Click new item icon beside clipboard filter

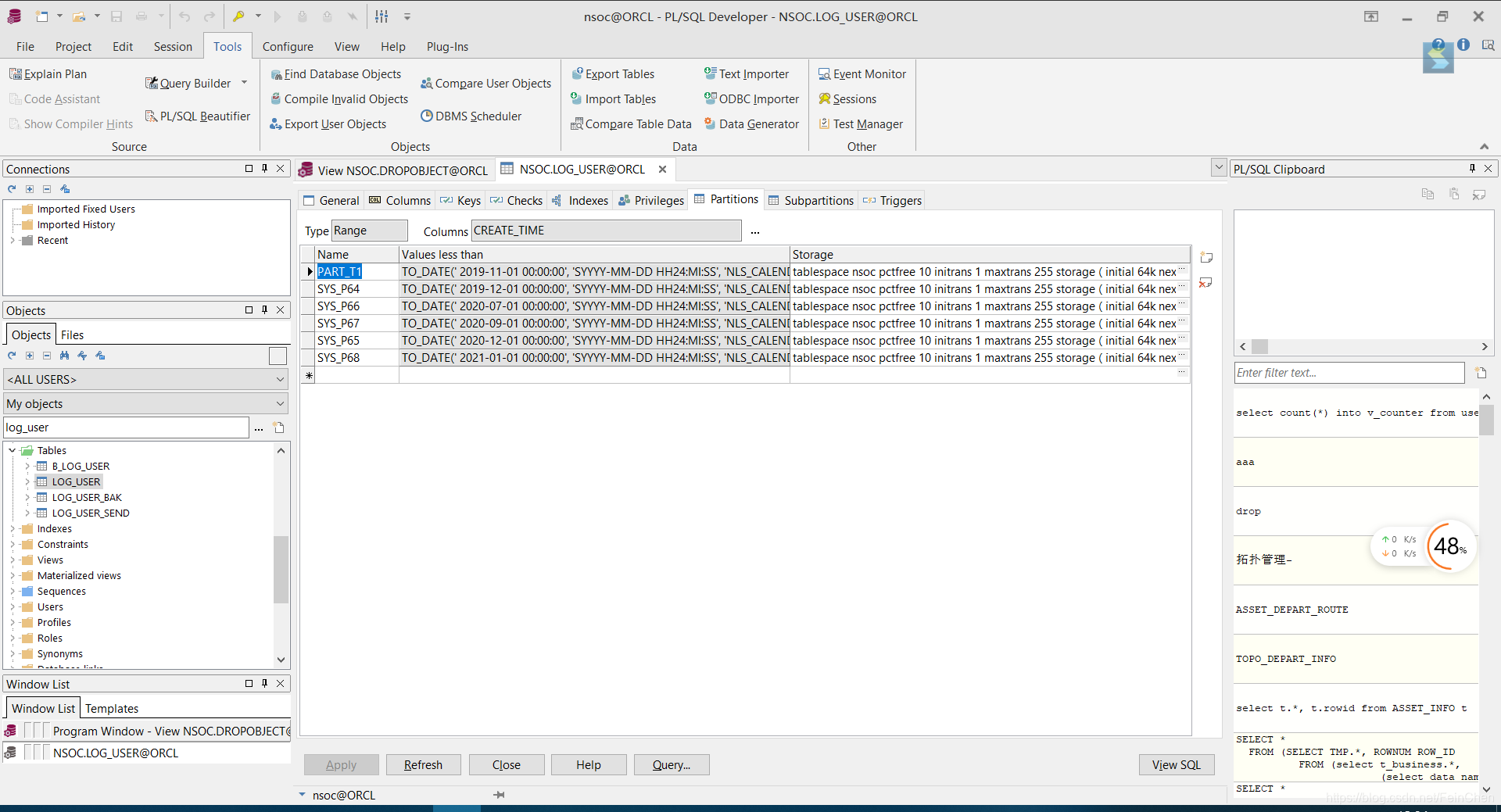(x=1481, y=373)
